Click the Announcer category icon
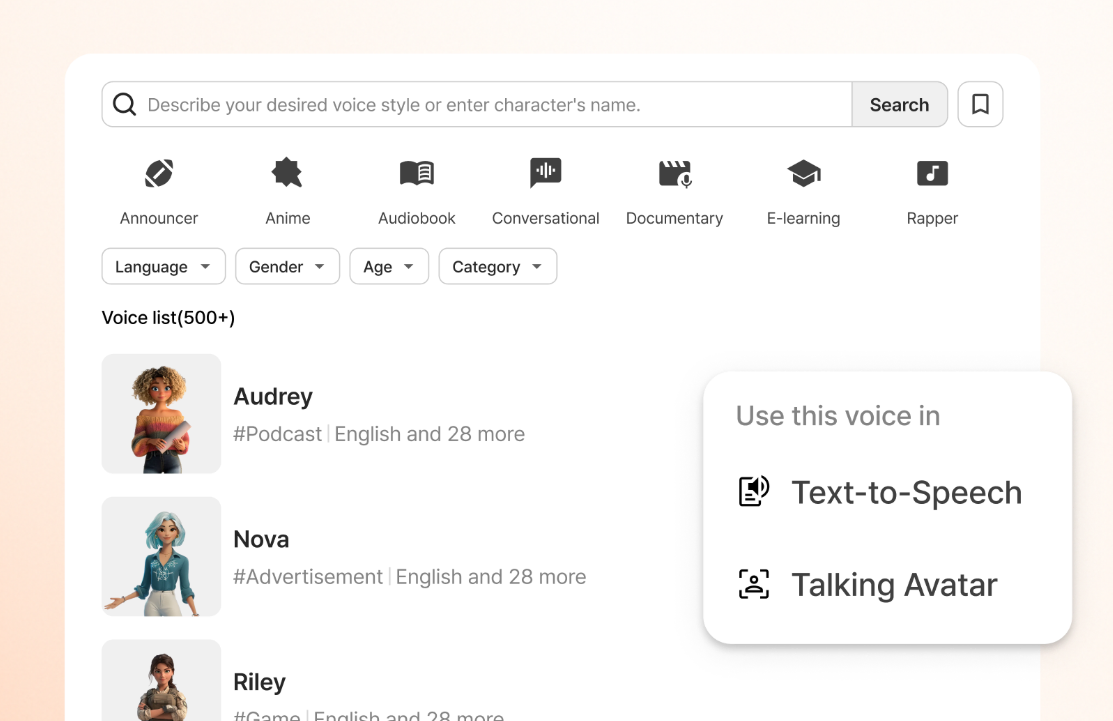The image size is (1113, 721). [159, 174]
